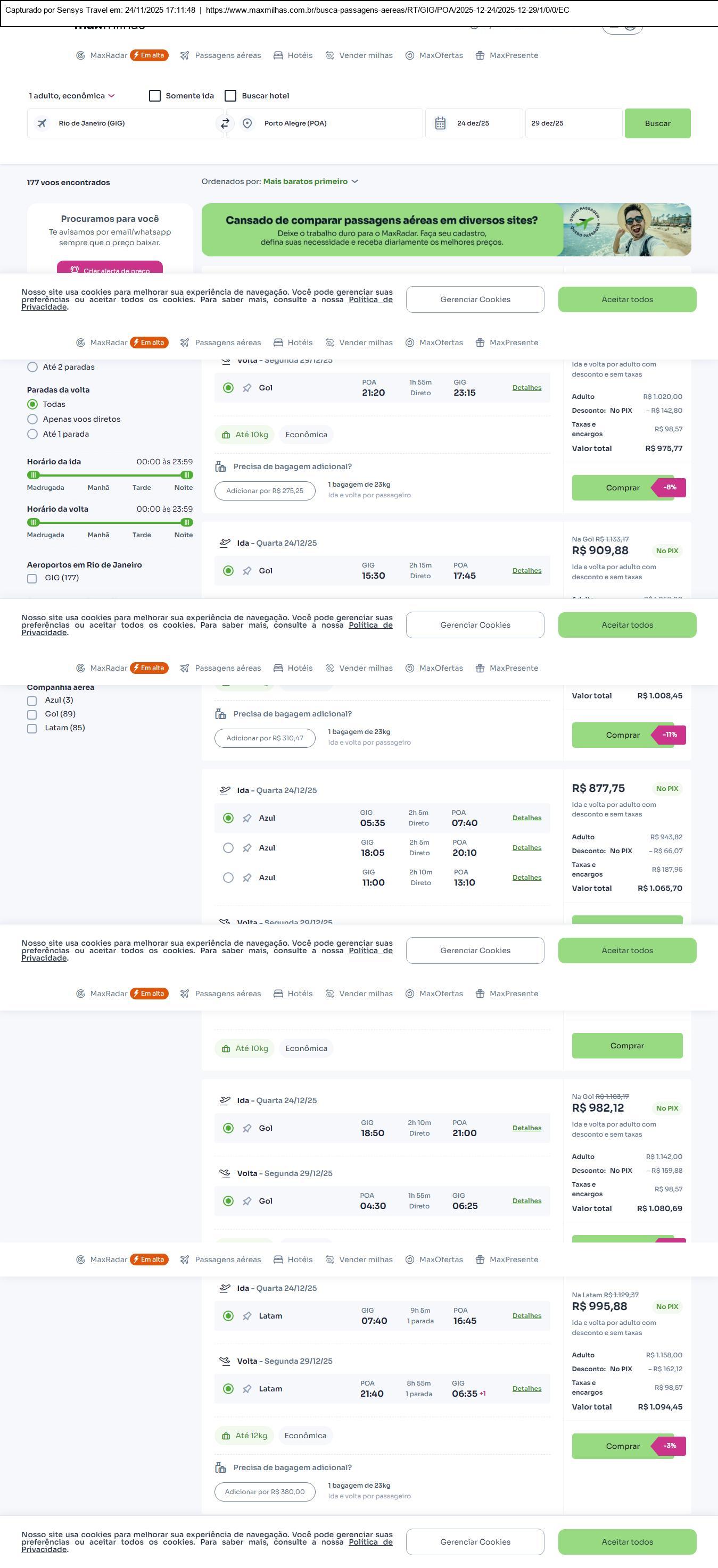Click the pin icon beside Gol 15:30 flight
718x1568 pixels.
click(247, 571)
